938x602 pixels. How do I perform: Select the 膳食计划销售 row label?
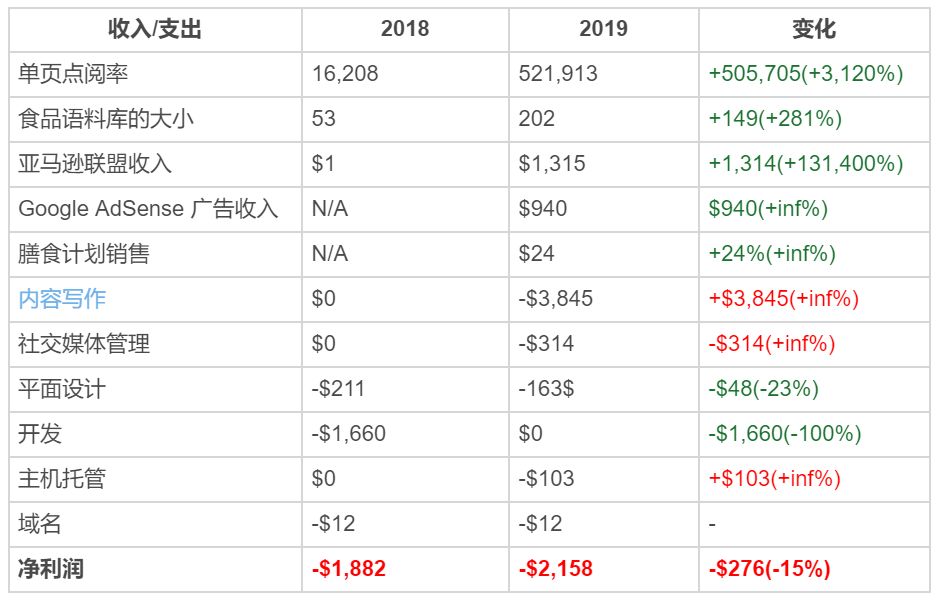[84, 254]
